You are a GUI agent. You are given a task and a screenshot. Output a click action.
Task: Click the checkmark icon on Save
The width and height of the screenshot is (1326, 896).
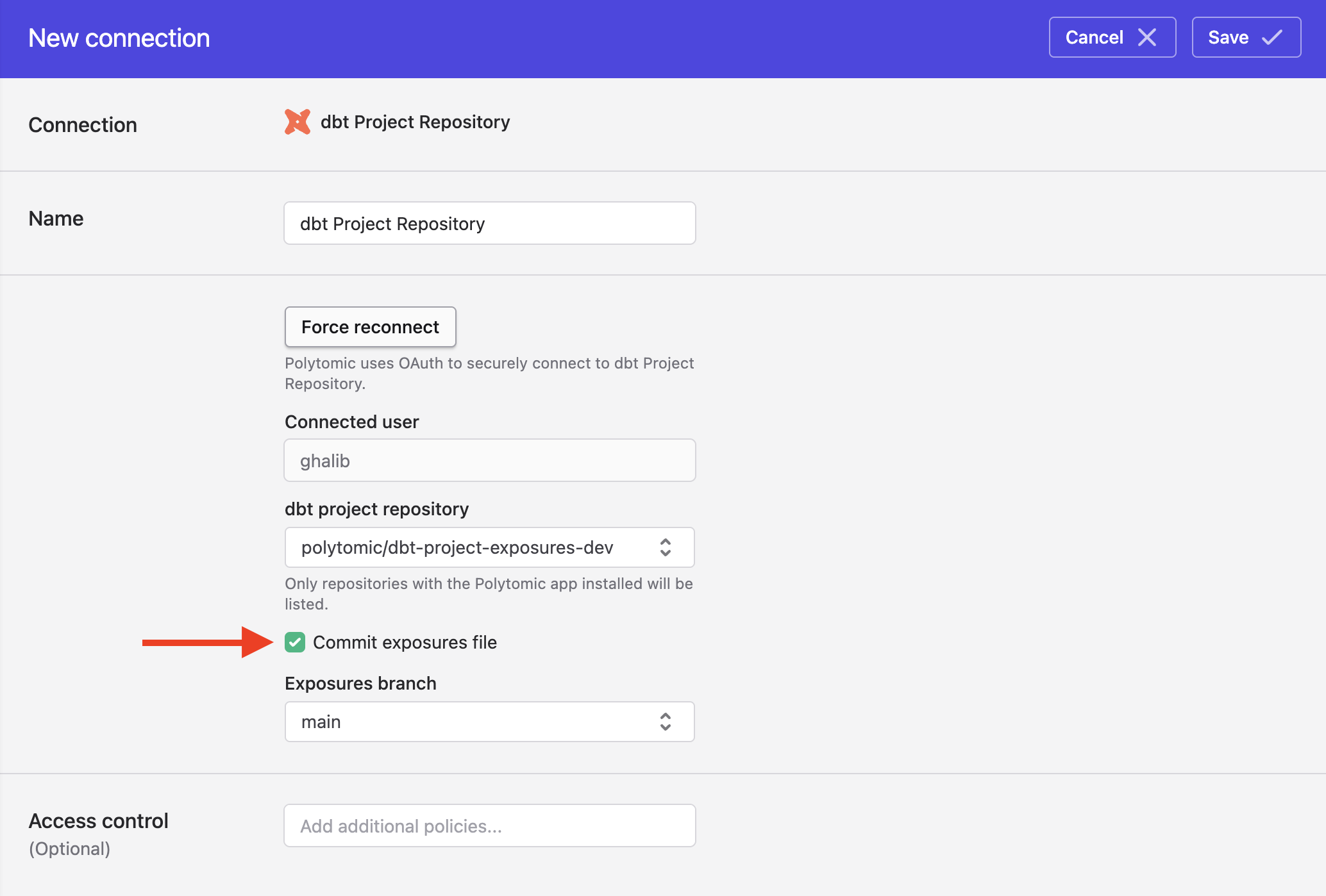point(1272,37)
